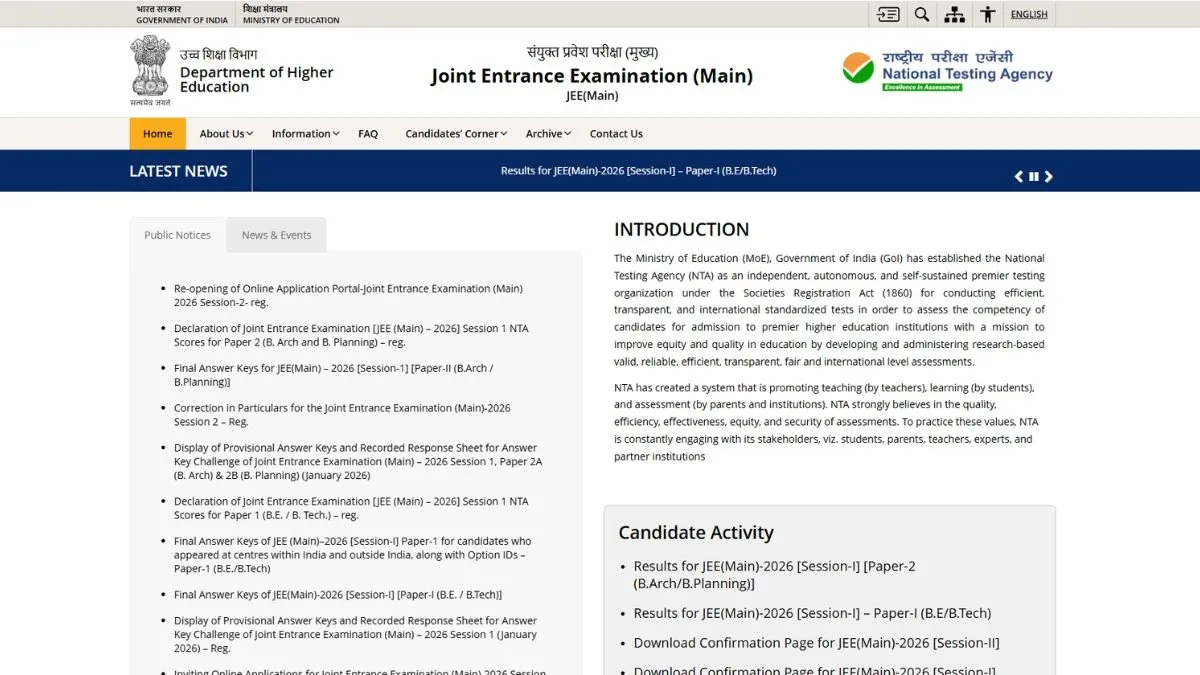Open Re-opening of Online Application Portal notice

(348, 295)
